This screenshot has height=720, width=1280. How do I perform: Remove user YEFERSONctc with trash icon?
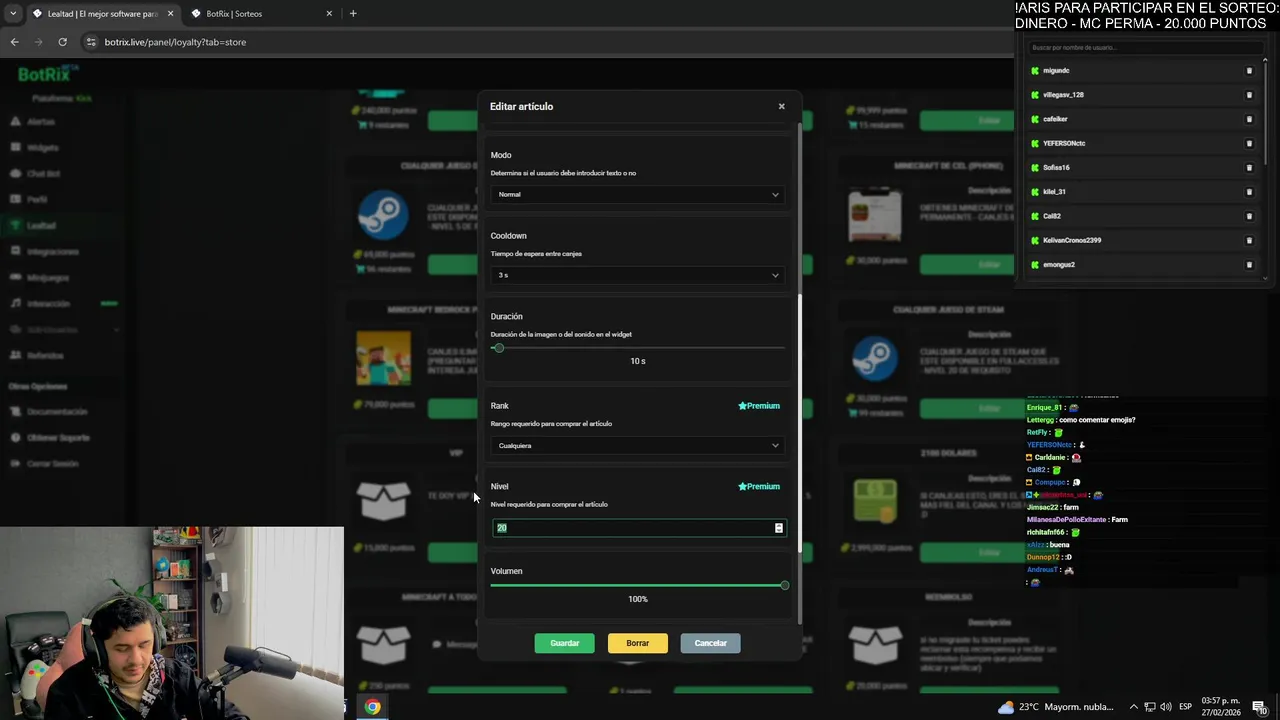point(1249,143)
